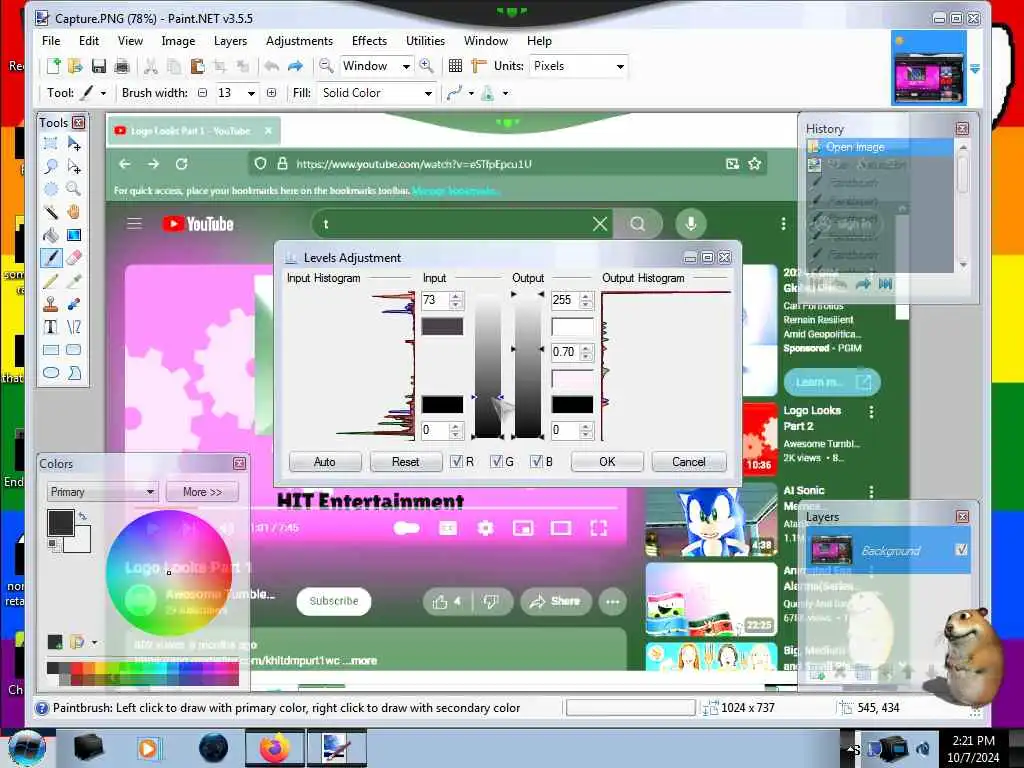Click the Cut scissors icon

point(150,66)
